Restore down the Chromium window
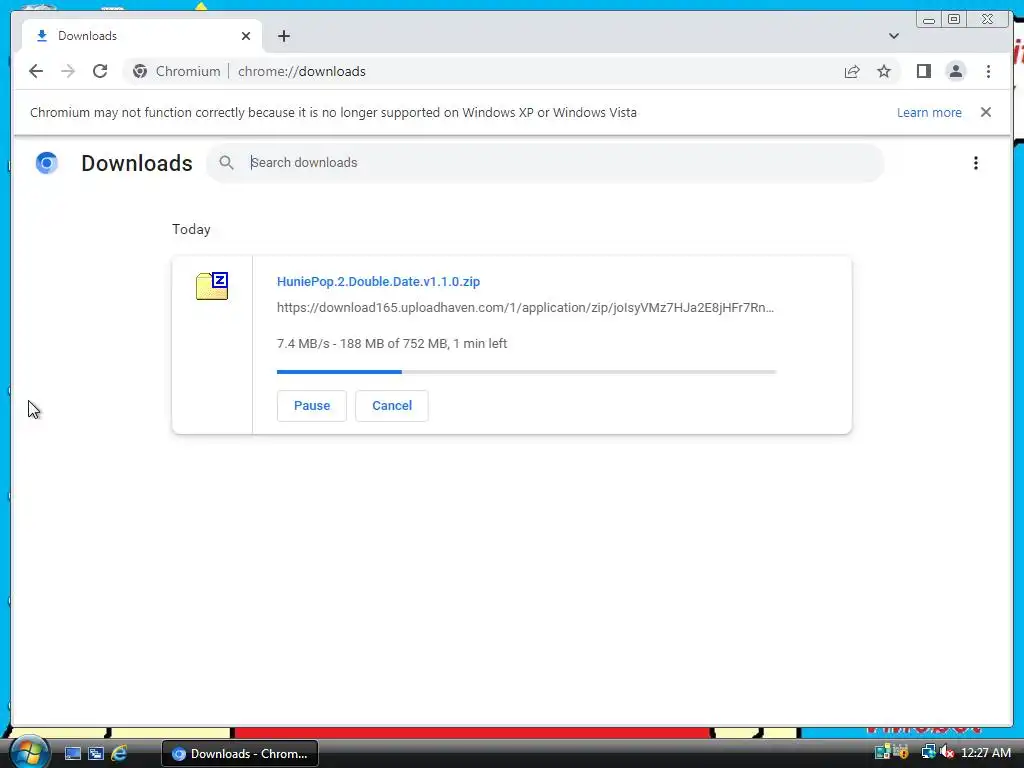Screen dimensions: 1024x768 (x=953, y=20)
